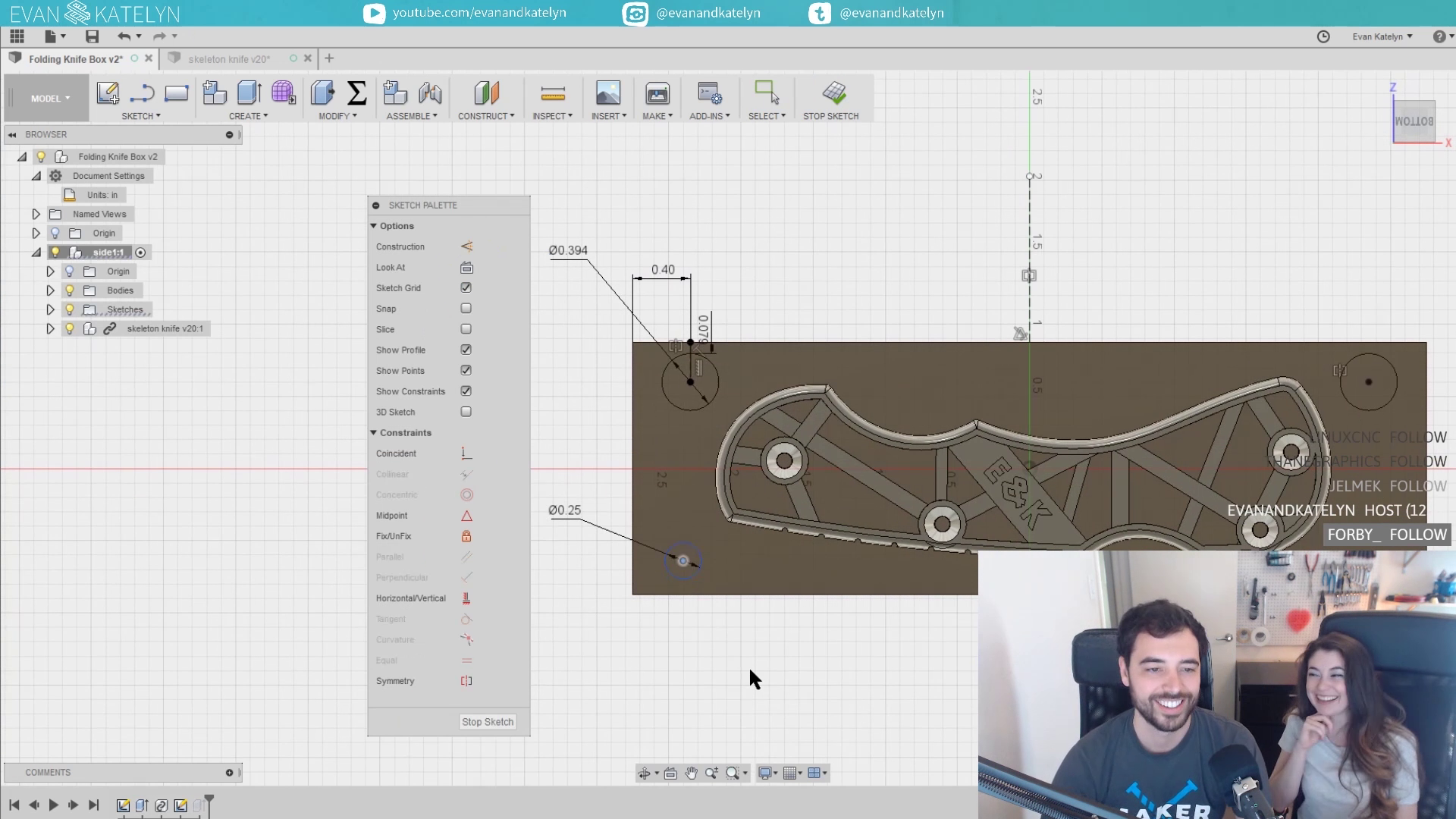Expand the Bodies folder node
This screenshot has width=1456, height=819.
click(50, 290)
